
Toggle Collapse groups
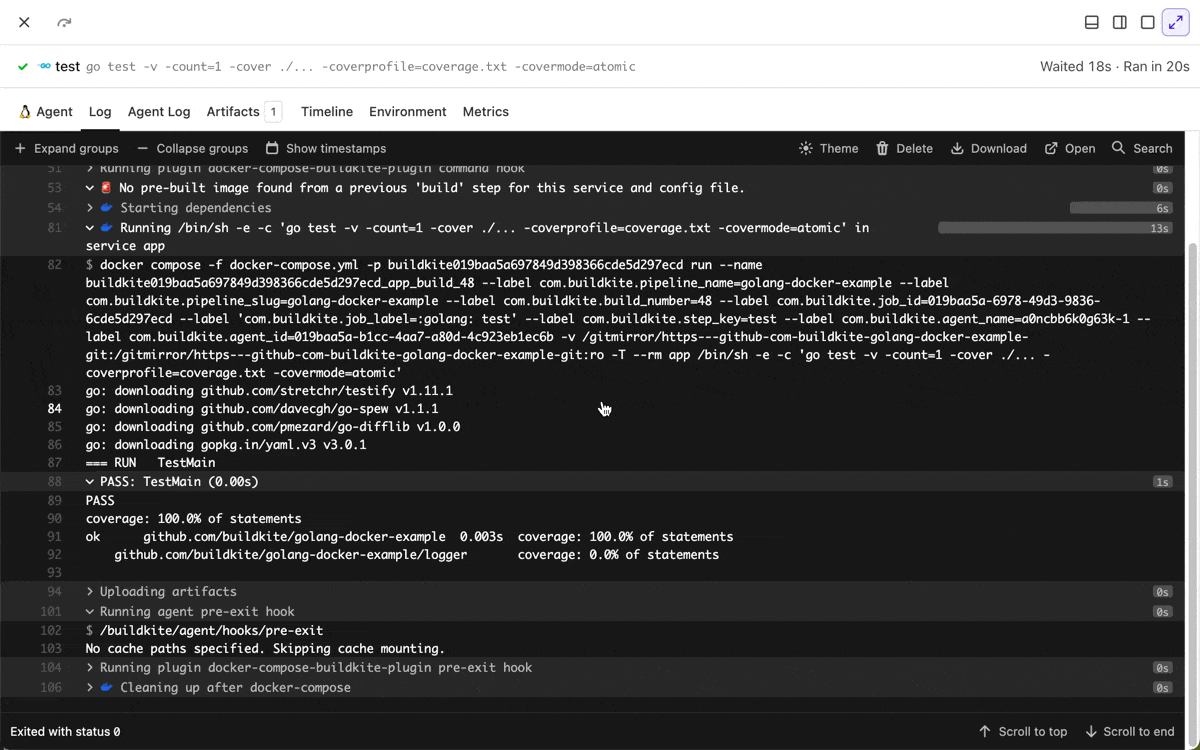[193, 148]
